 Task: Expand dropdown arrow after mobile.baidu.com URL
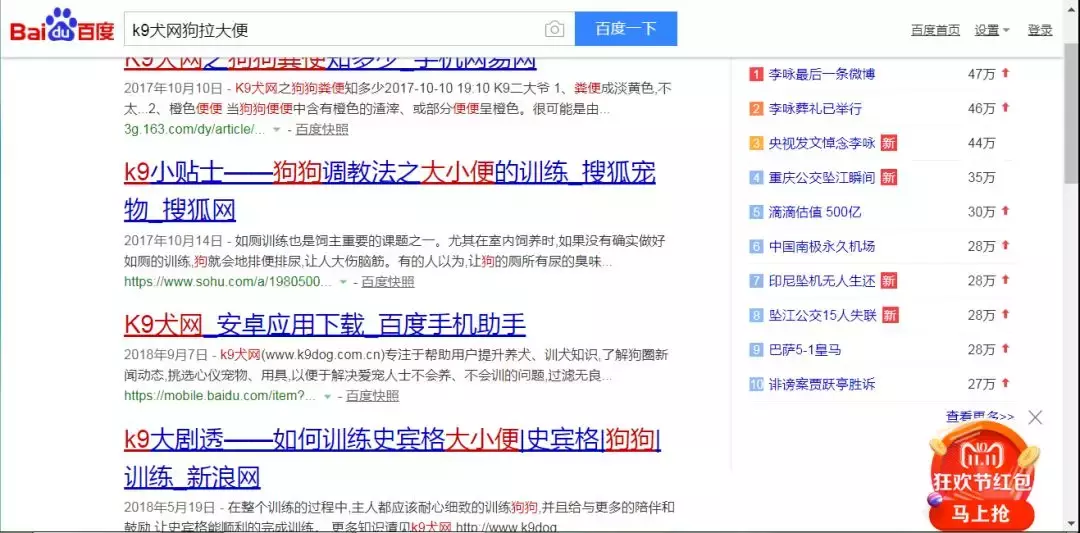click(327, 397)
